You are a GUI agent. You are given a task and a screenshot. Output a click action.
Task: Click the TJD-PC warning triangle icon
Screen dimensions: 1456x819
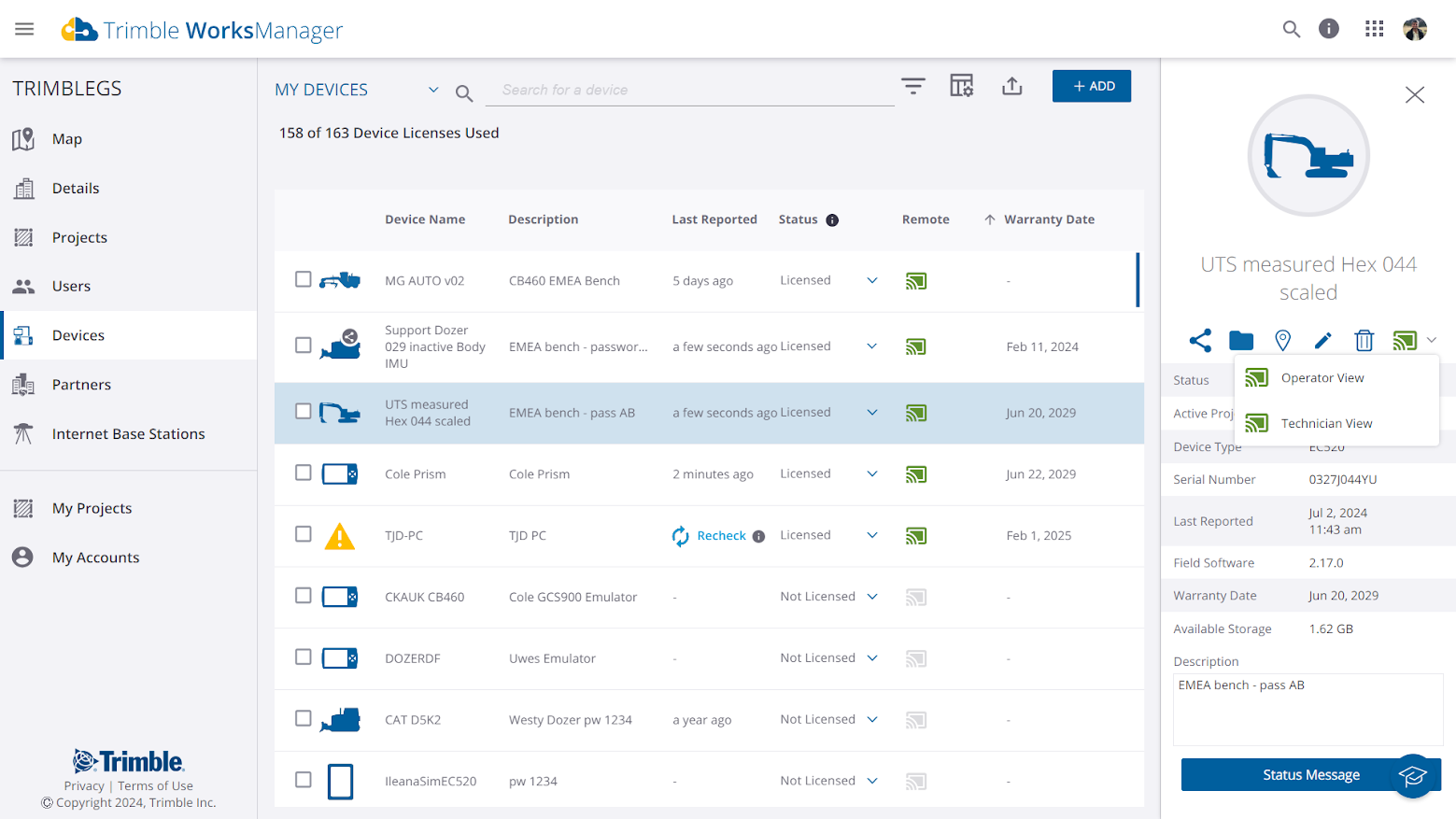[x=339, y=537]
